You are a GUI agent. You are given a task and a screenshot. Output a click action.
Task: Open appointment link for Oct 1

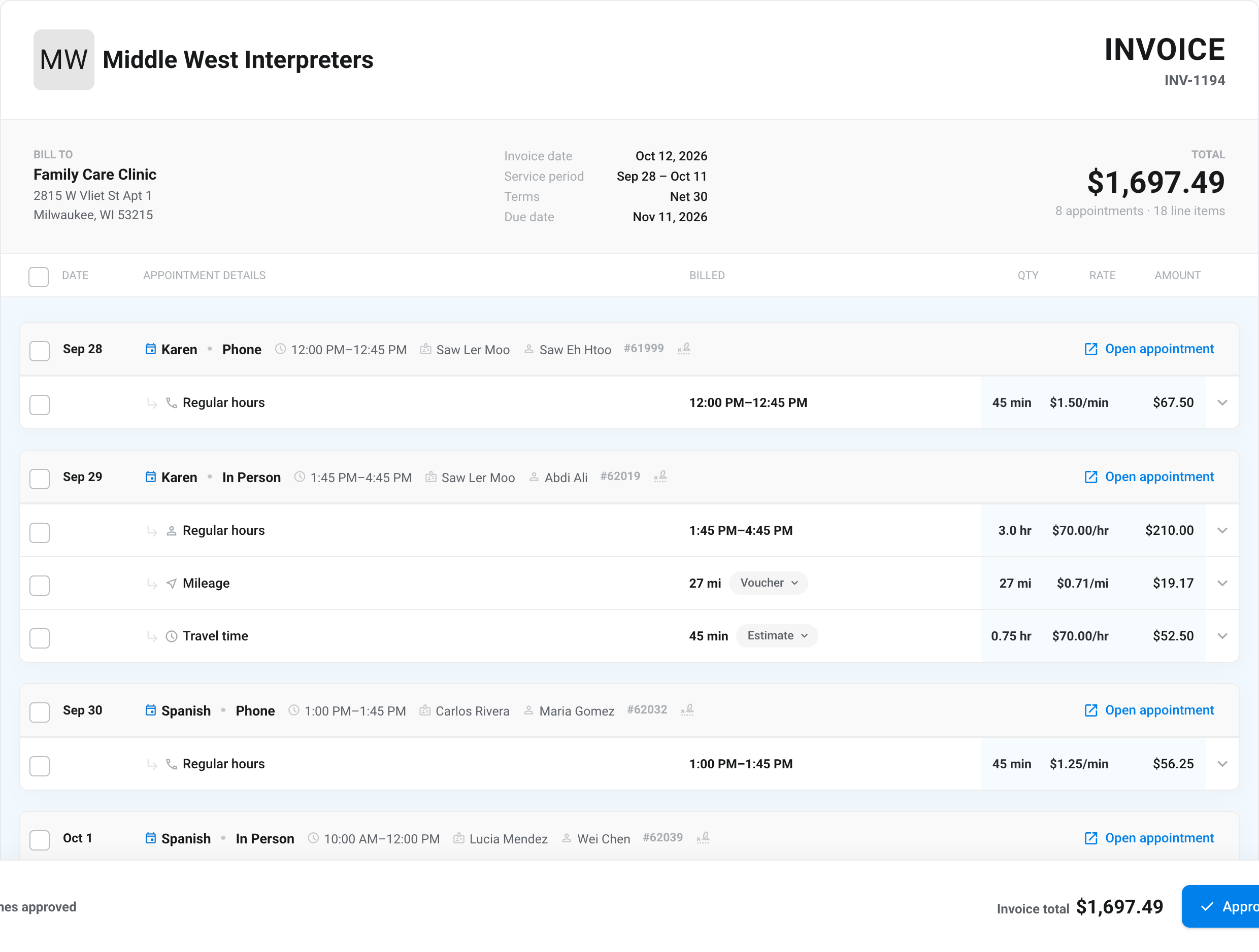[x=1149, y=838]
